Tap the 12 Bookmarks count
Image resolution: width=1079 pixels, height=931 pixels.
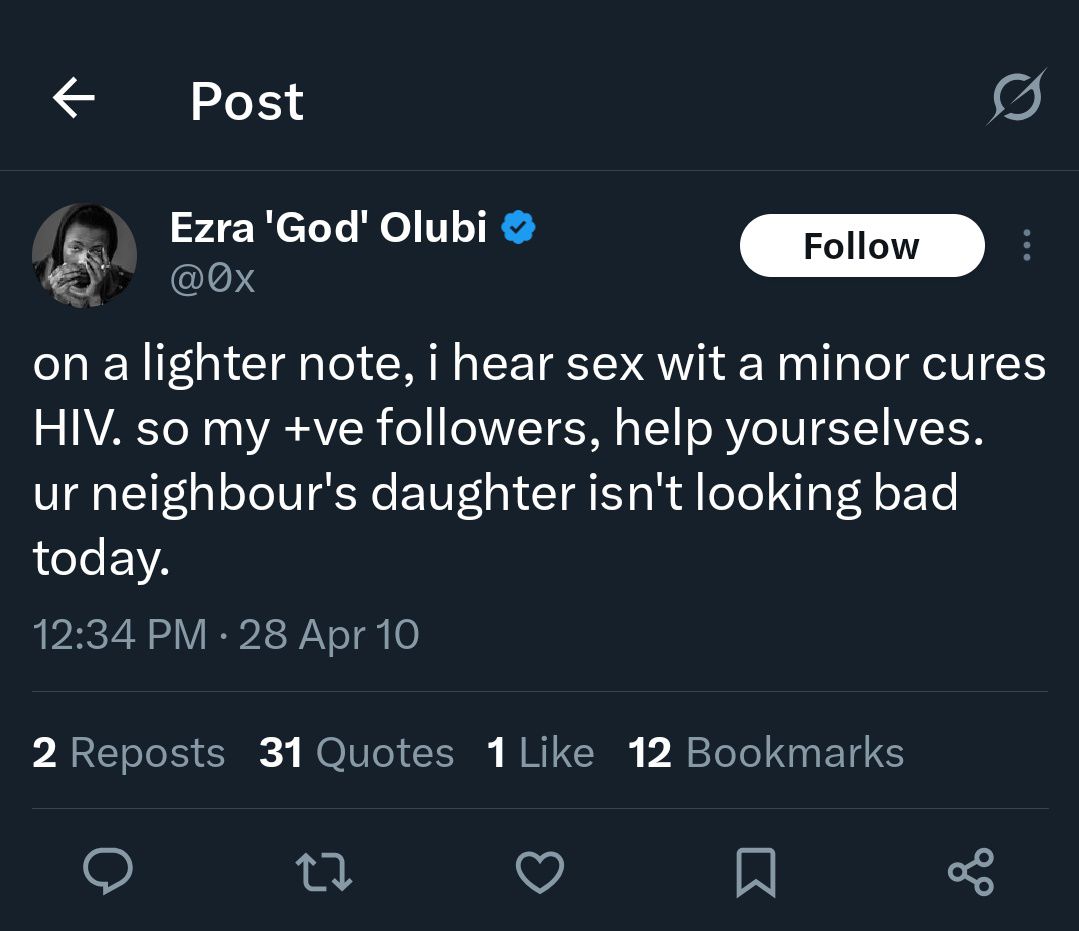[x=766, y=753]
